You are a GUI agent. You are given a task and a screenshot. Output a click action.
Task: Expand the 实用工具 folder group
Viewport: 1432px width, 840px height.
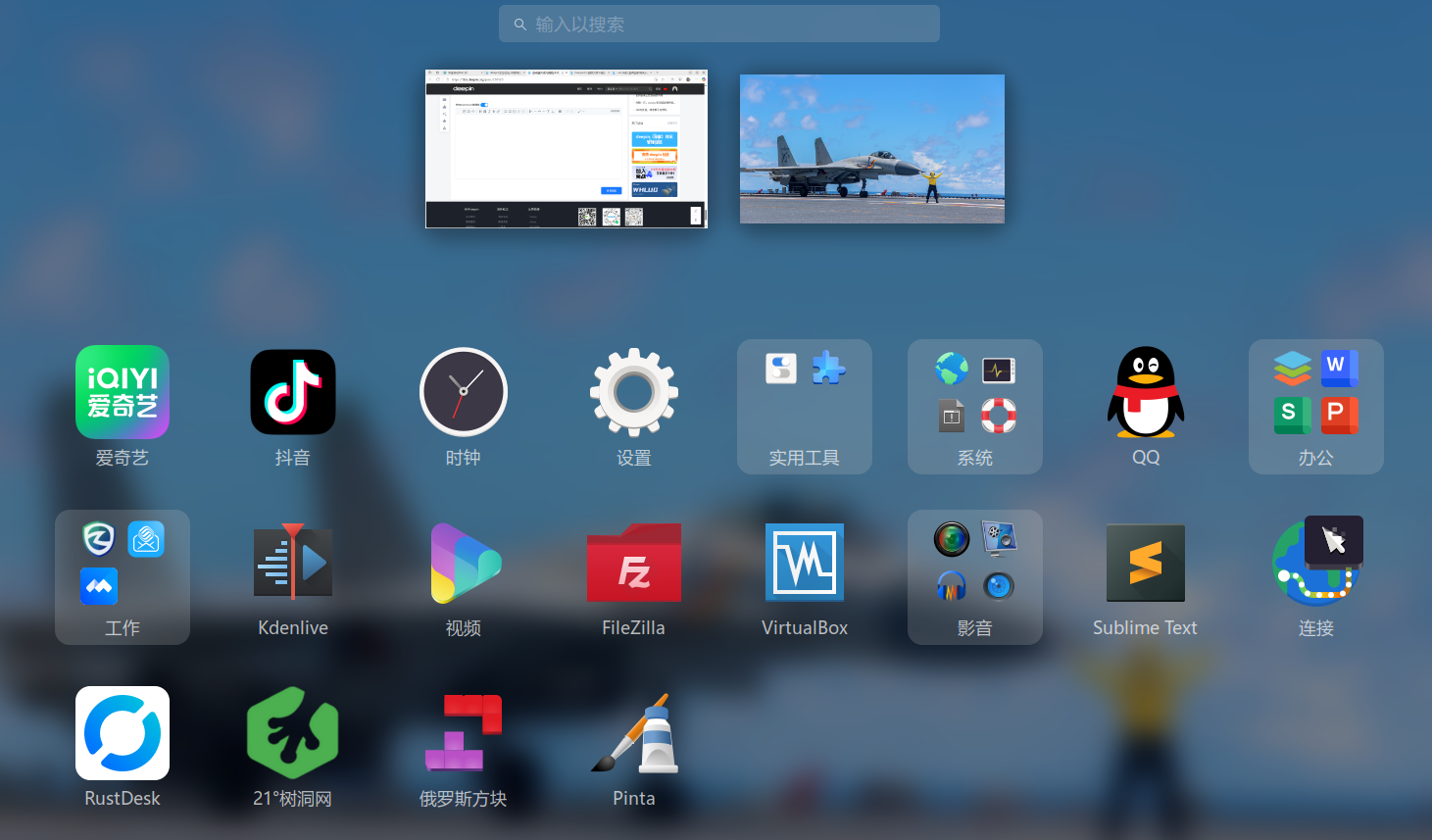(805, 407)
